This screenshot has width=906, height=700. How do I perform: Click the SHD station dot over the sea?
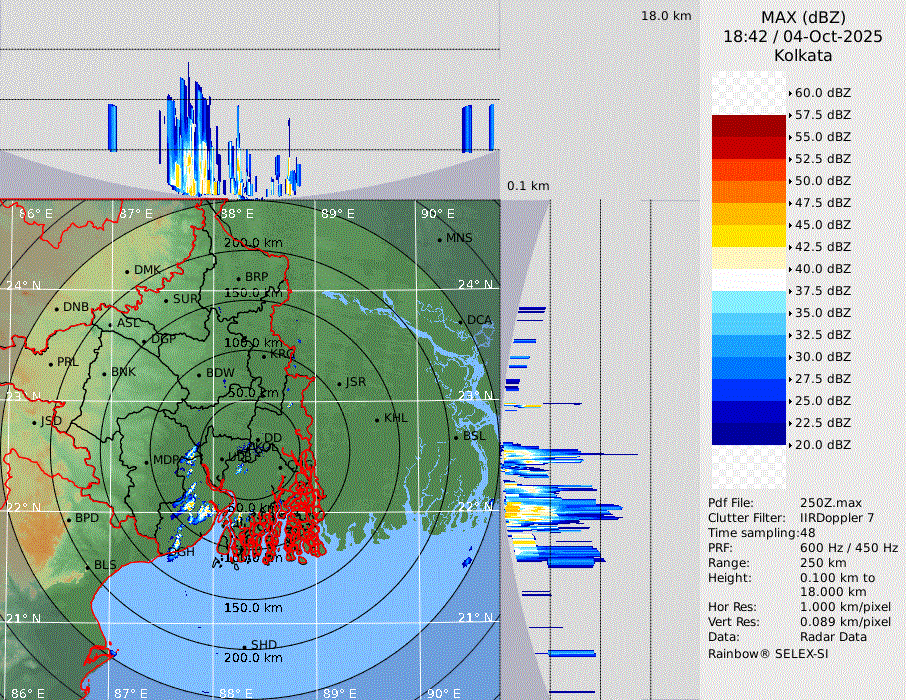tap(244, 646)
